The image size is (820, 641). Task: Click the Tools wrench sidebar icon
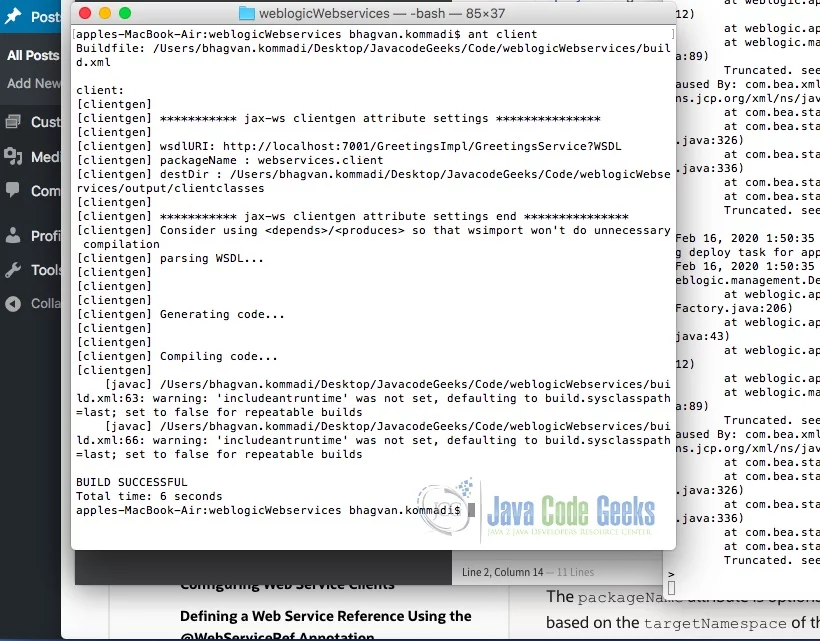tap(13, 270)
